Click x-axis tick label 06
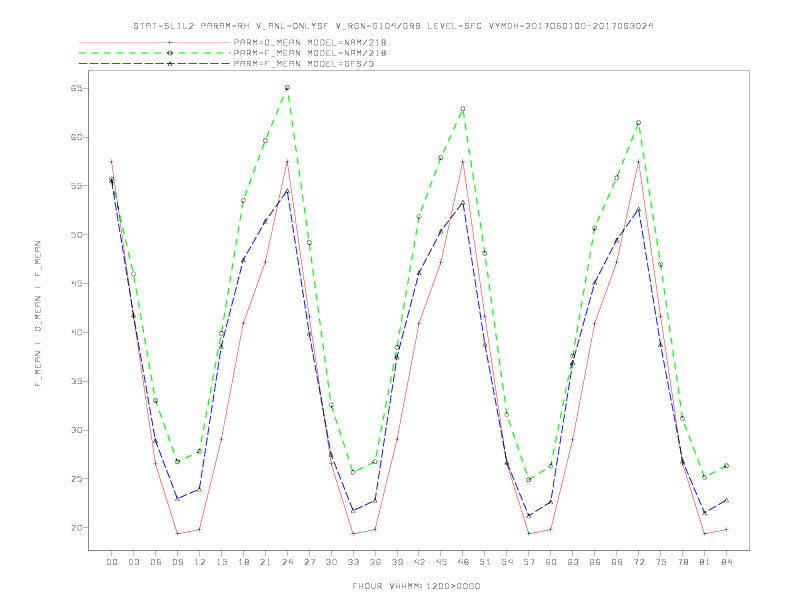The image size is (792, 612). [156, 562]
